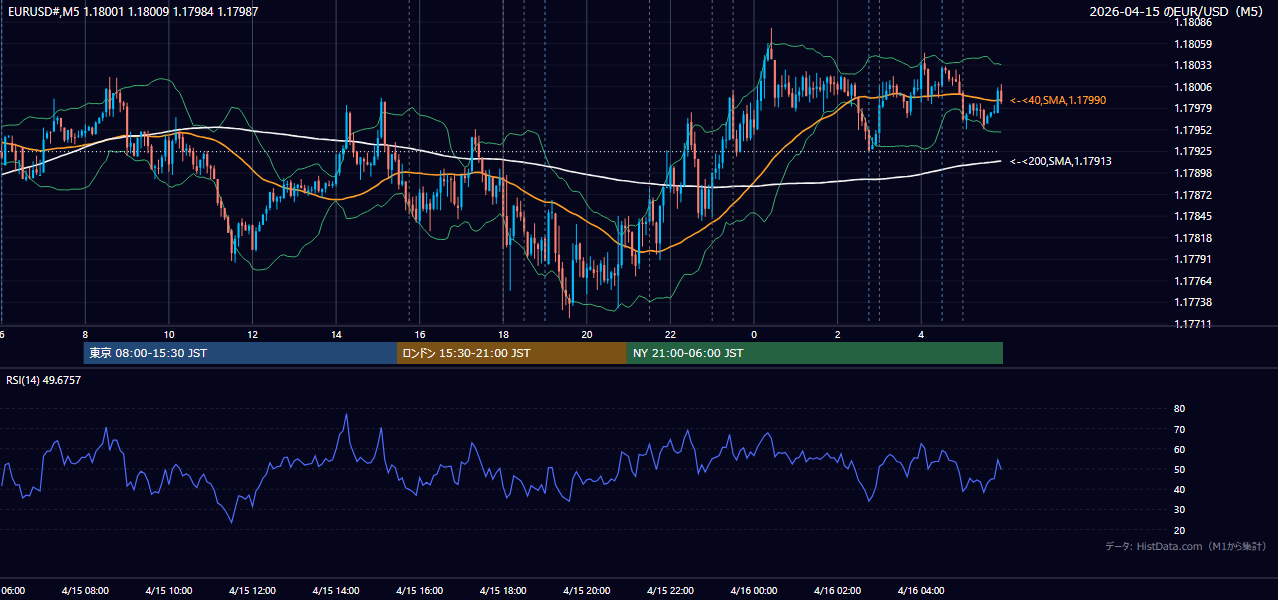Click hour tick 20 under the price chart

click(587, 335)
